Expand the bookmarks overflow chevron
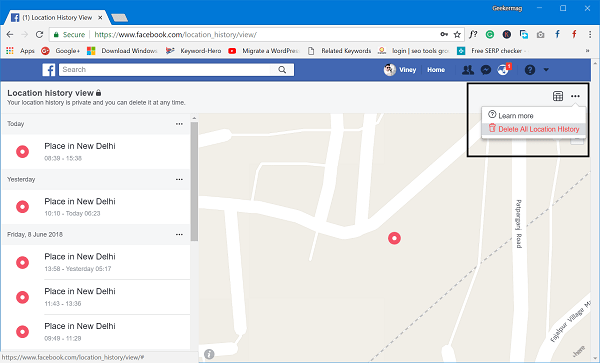Viewport: 600px width, 363px height. [x=588, y=51]
